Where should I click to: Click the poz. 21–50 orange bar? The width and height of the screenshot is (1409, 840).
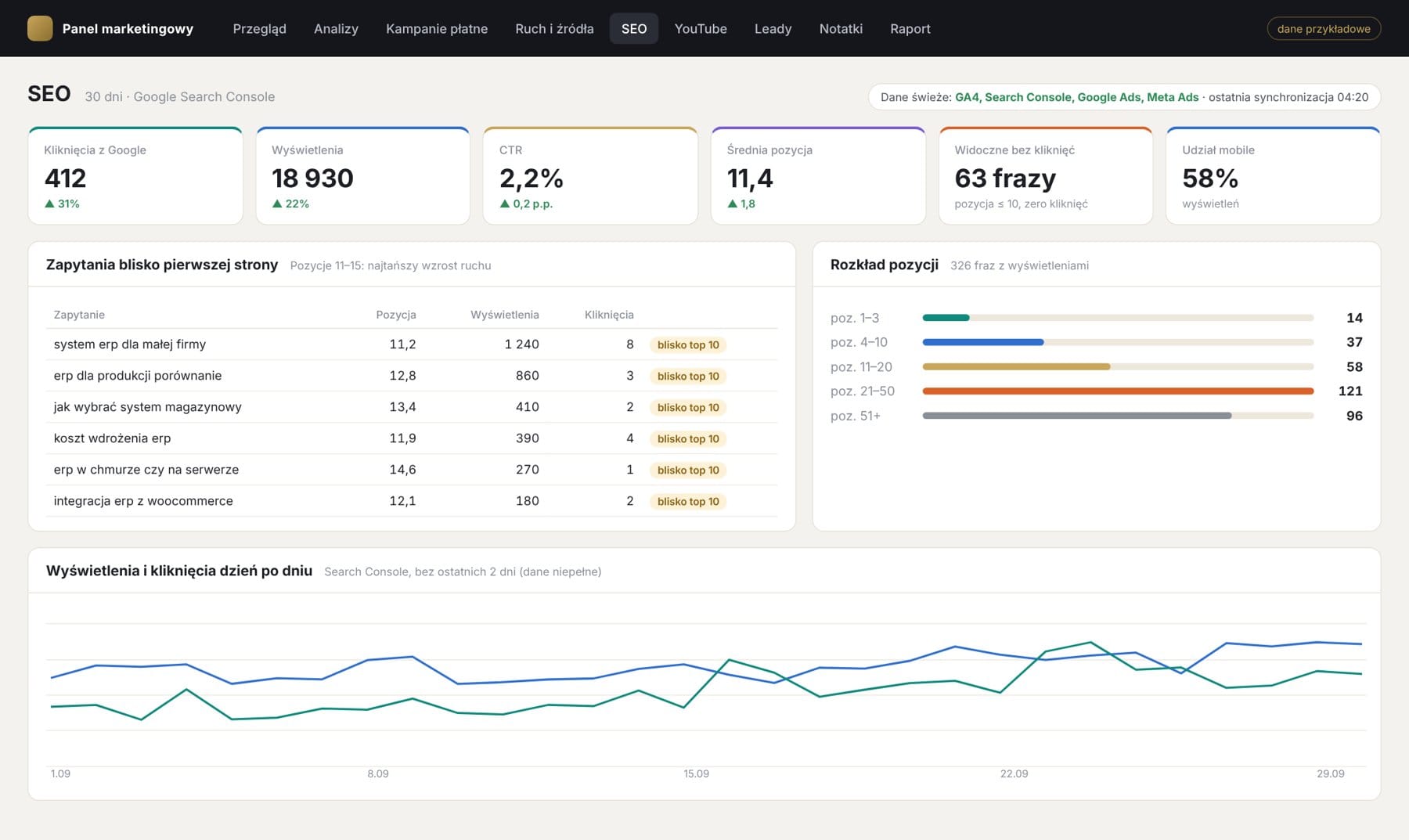point(1118,391)
